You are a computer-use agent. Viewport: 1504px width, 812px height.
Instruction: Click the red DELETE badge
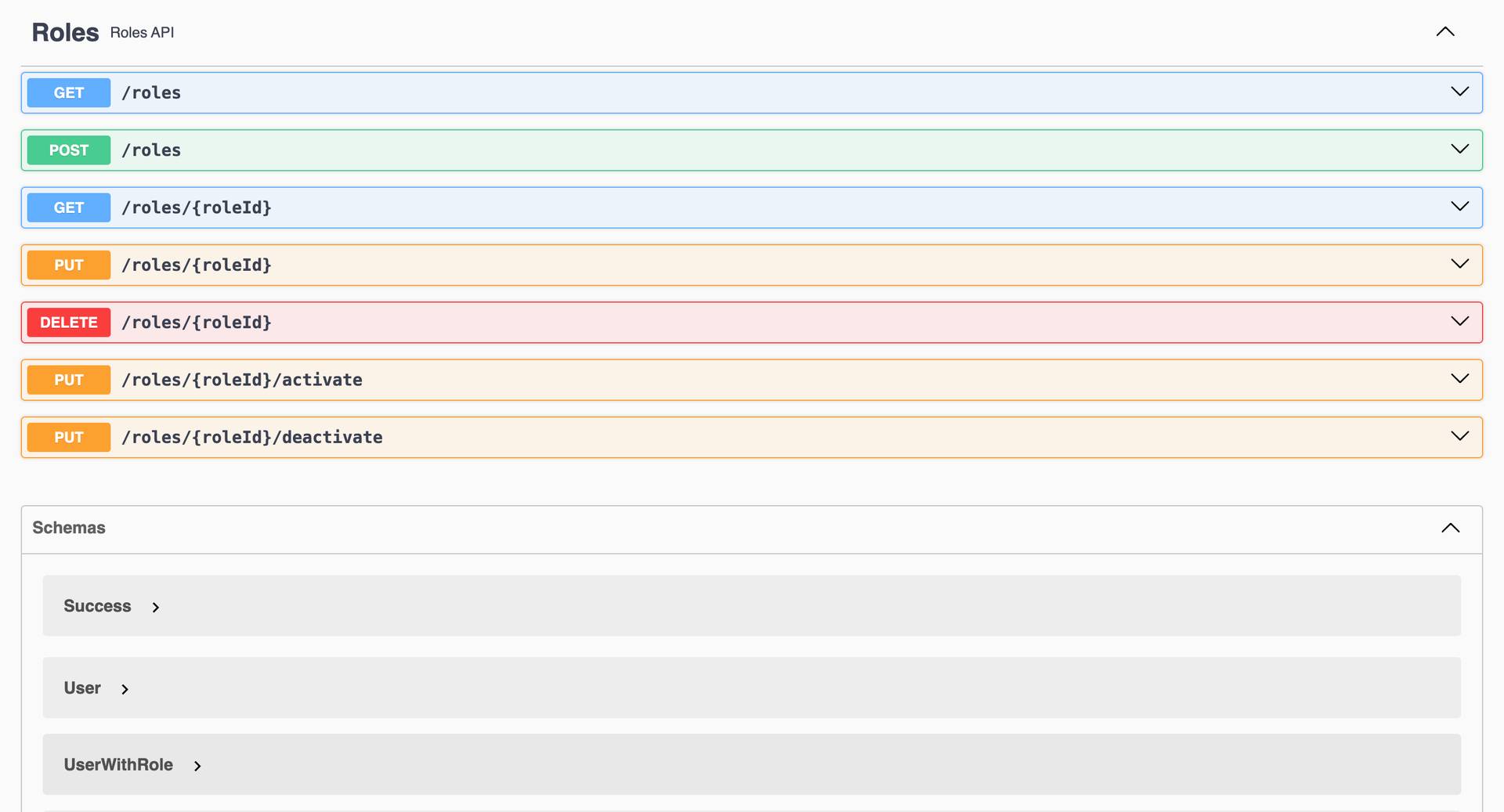69,323
